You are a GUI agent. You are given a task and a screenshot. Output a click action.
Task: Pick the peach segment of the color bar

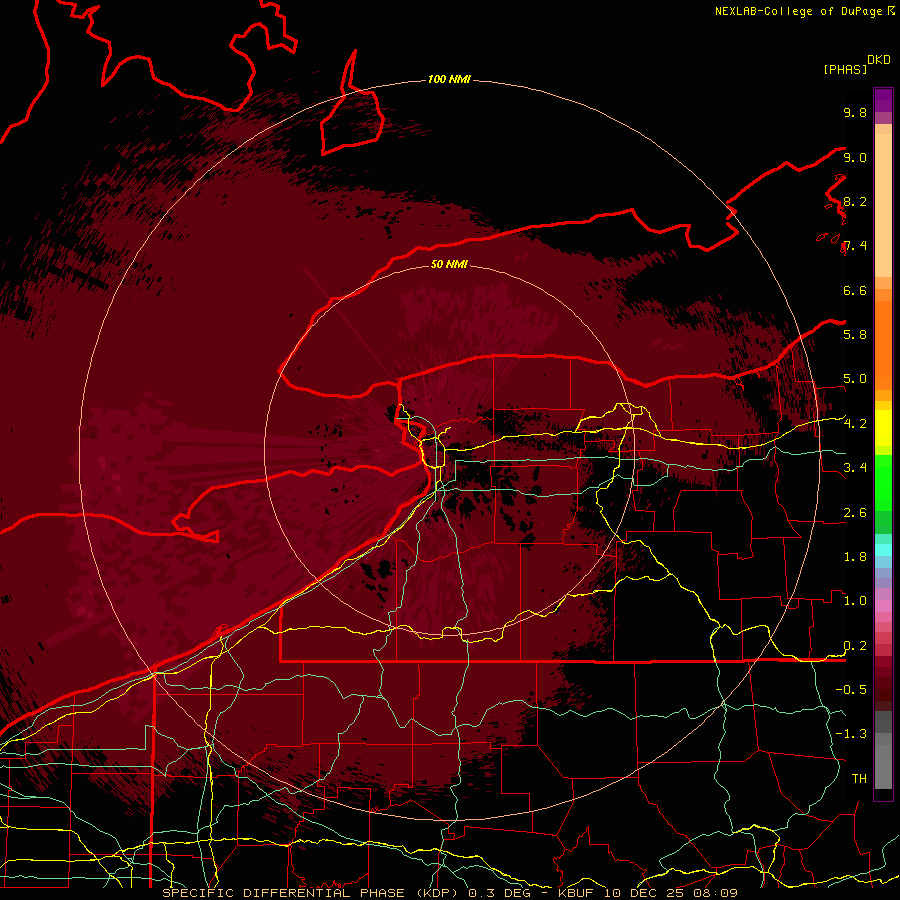click(883, 205)
